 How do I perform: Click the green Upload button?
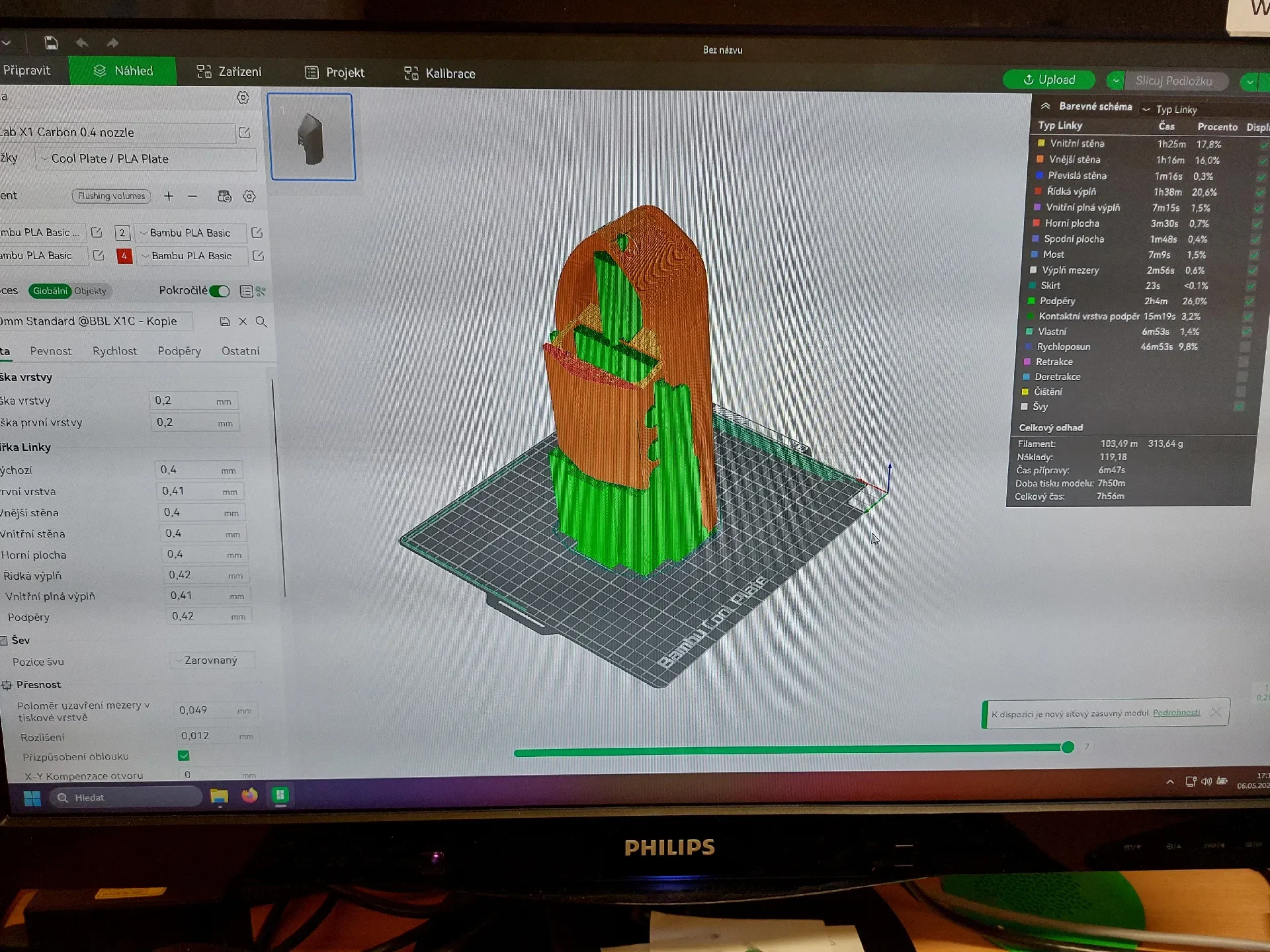coord(1049,80)
